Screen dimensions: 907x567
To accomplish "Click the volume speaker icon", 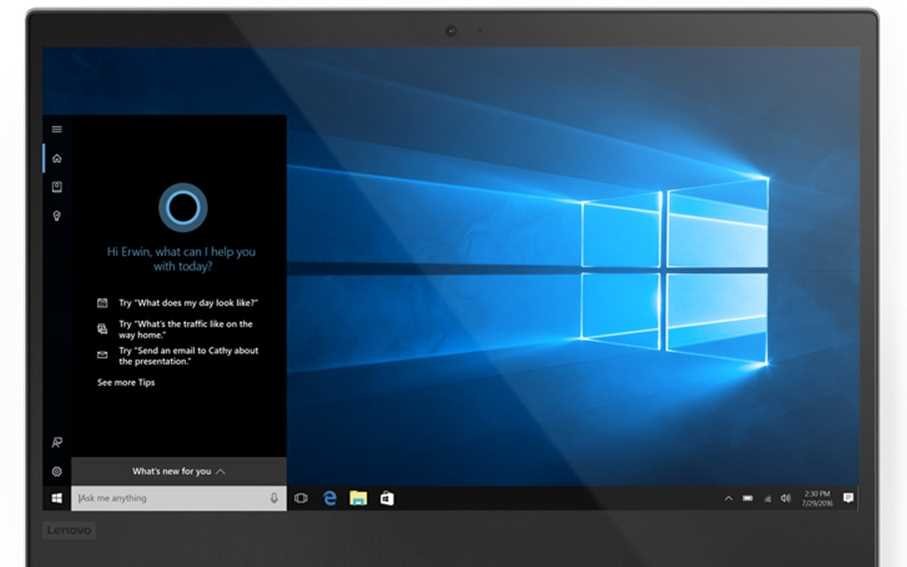I will point(786,498).
